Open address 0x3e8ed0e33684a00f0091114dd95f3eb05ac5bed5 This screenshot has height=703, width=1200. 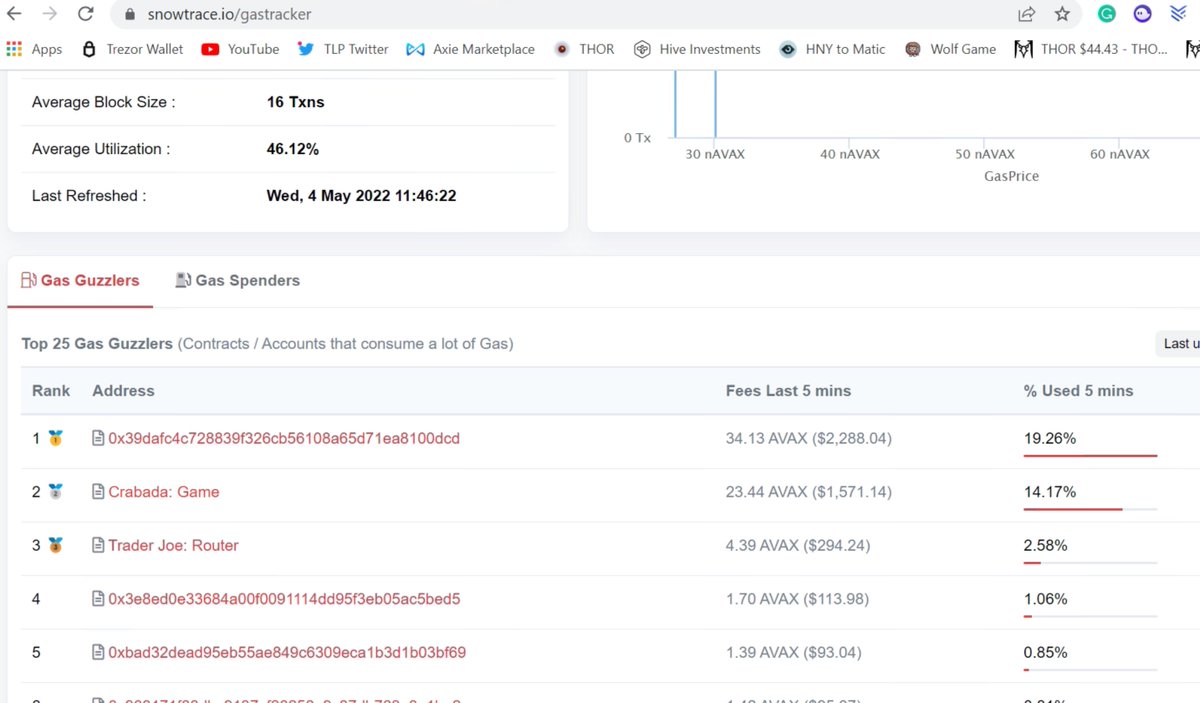(284, 599)
